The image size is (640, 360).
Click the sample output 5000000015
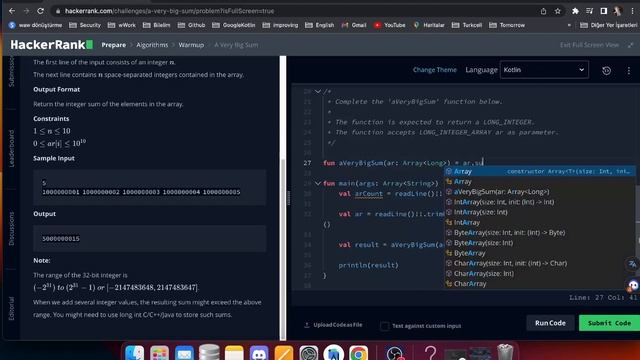click(x=61, y=239)
